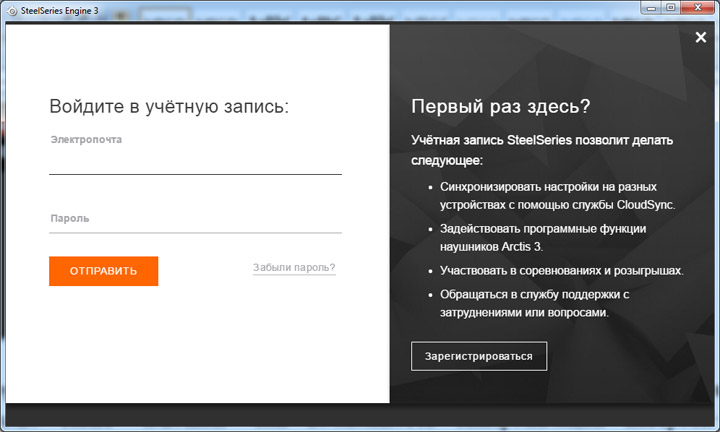Maximize the SteelSeries Engine 3 window
Viewport: 720px width, 432px height.
671,7
